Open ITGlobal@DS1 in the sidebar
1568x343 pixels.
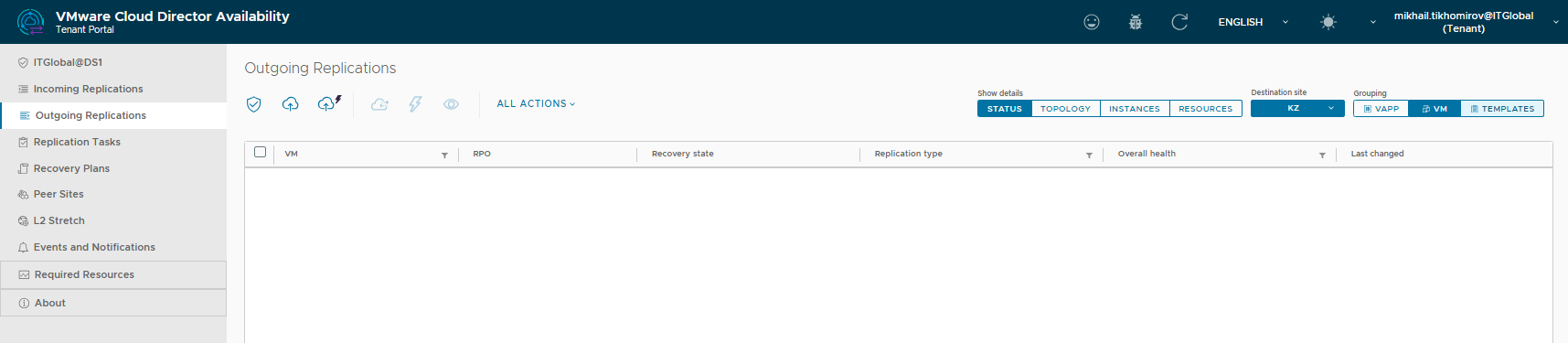coord(113,62)
